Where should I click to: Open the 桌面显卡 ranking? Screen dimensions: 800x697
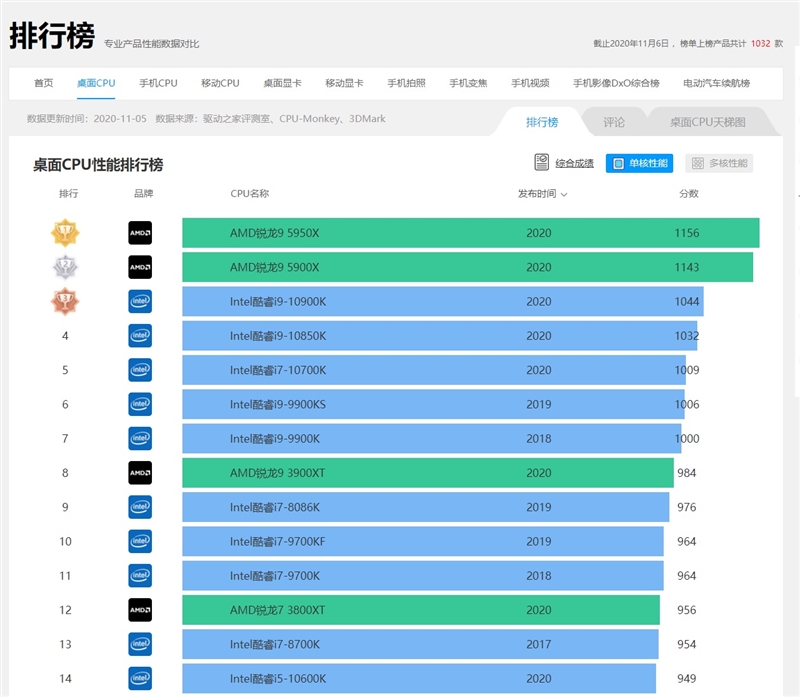[282, 83]
